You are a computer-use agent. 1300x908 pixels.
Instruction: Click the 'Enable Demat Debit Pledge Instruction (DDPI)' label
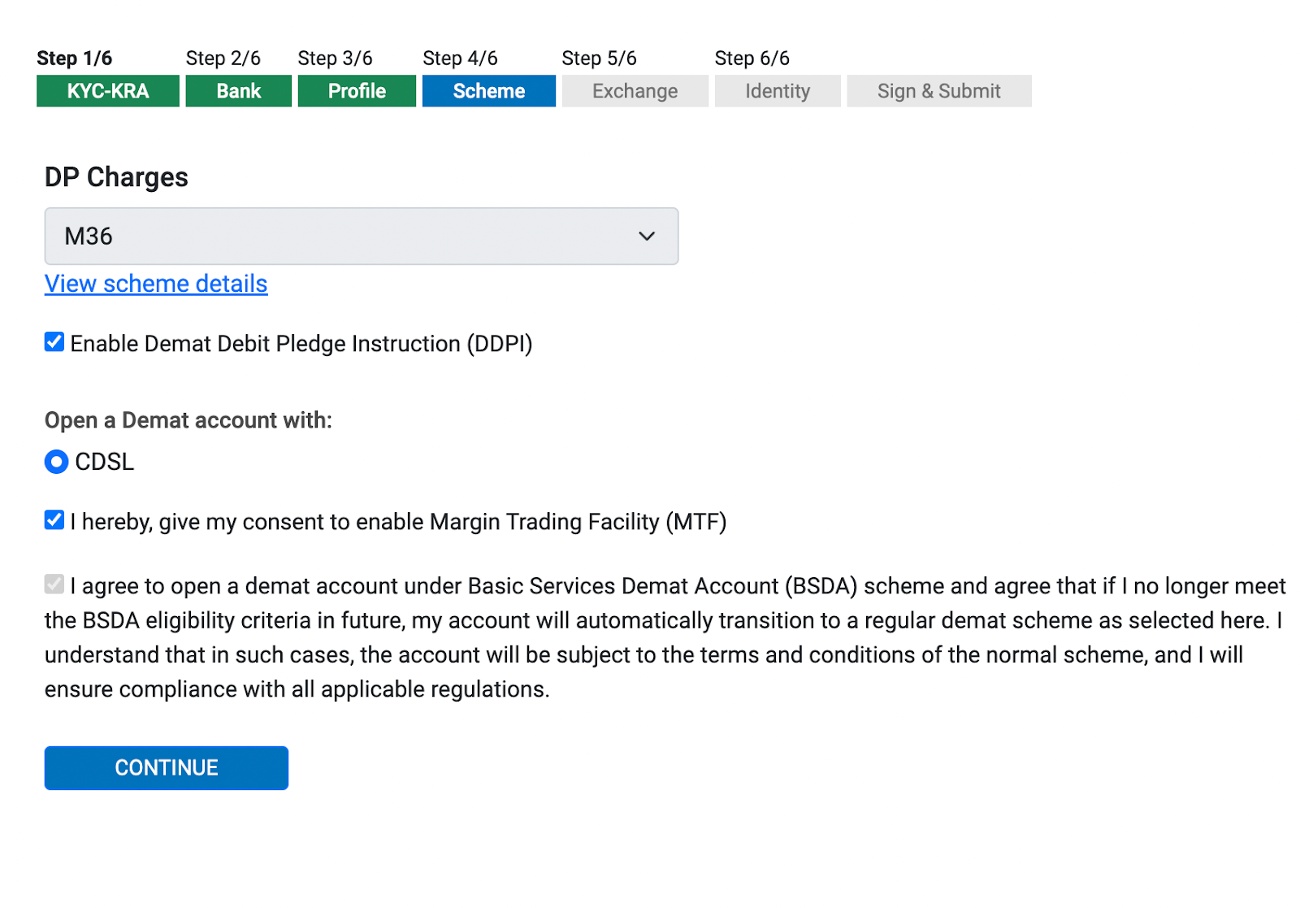click(x=301, y=344)
